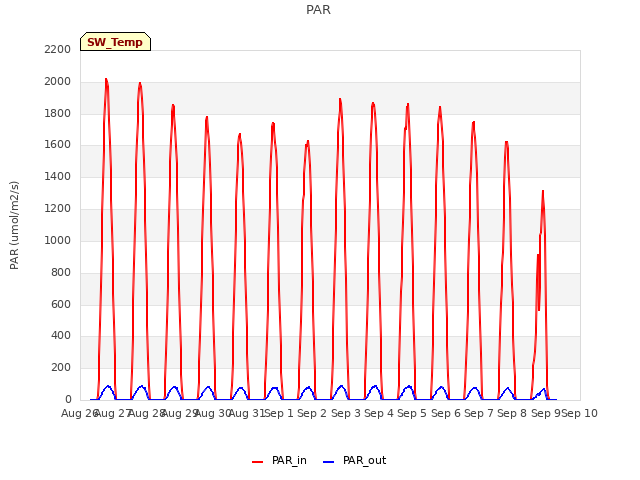Screen dimensions: 640x480
Task: Click the 2000 y-axis tick label
Action: coord(58,82)
